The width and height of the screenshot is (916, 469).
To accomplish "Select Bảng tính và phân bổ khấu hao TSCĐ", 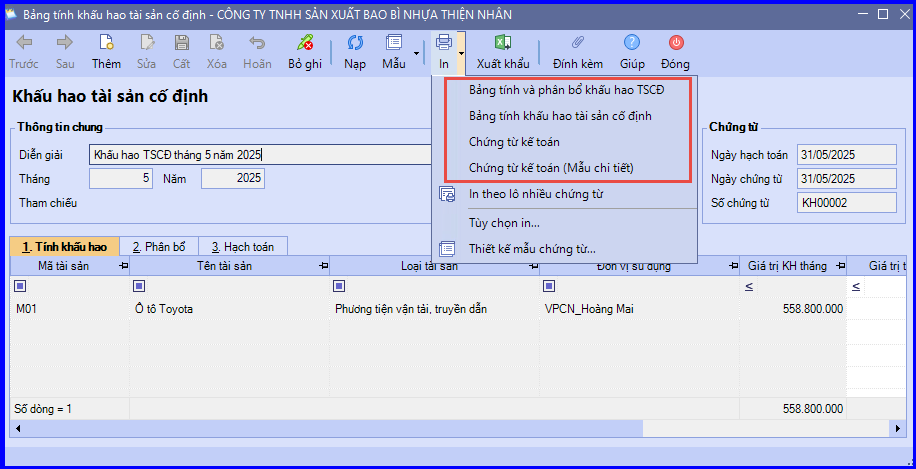I will pyautogui.click(x=565, y=90).
